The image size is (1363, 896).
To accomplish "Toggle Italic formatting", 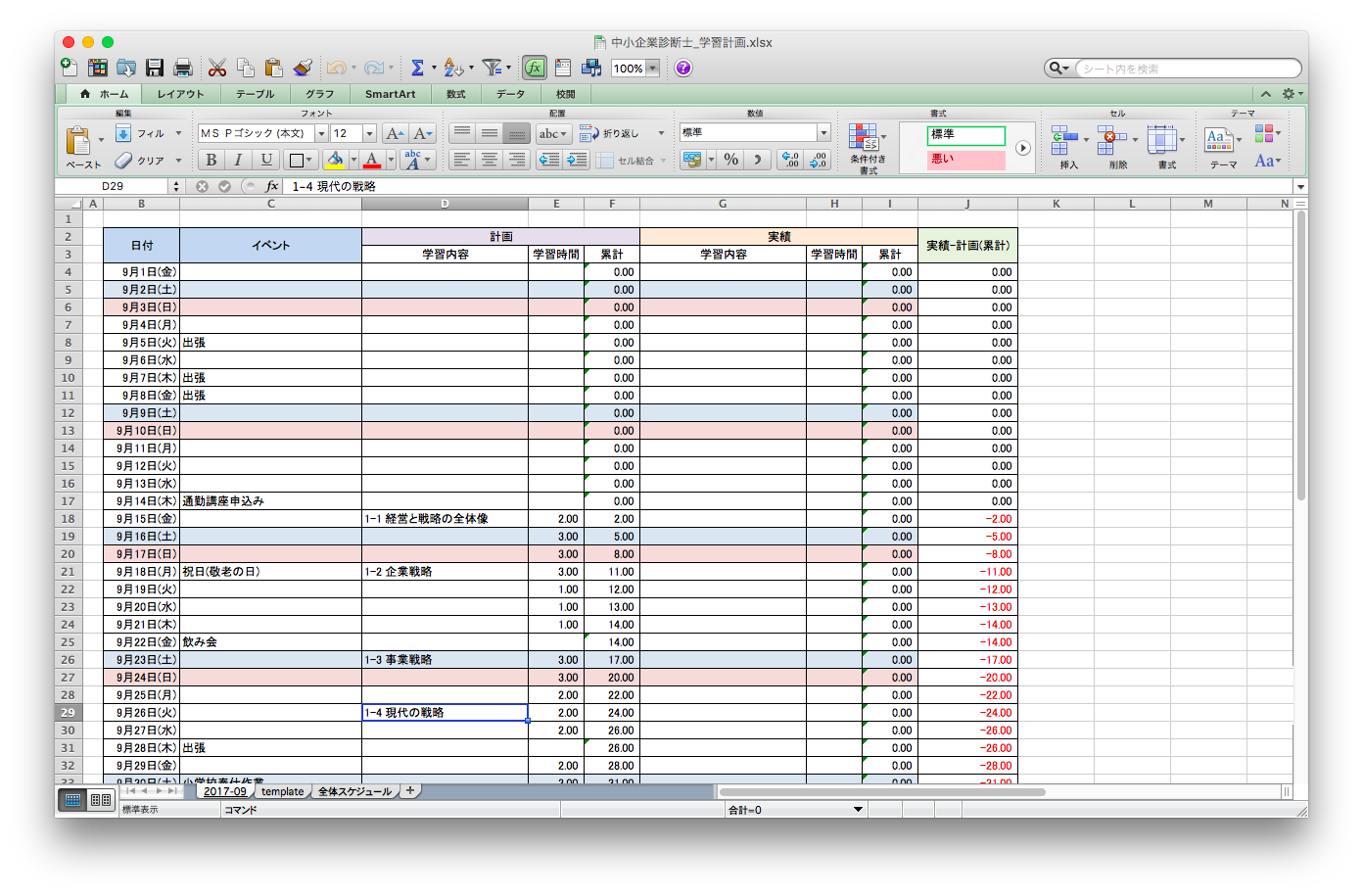I will tap(238, 160).
